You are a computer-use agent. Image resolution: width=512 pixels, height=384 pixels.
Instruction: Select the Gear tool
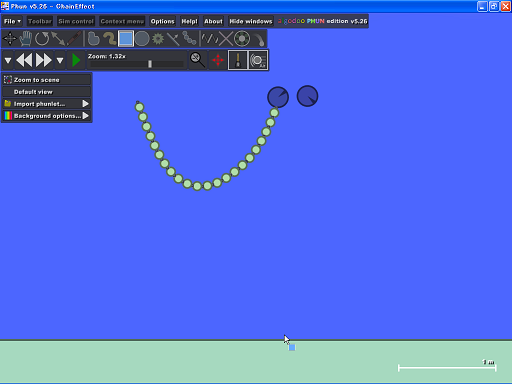158,39
